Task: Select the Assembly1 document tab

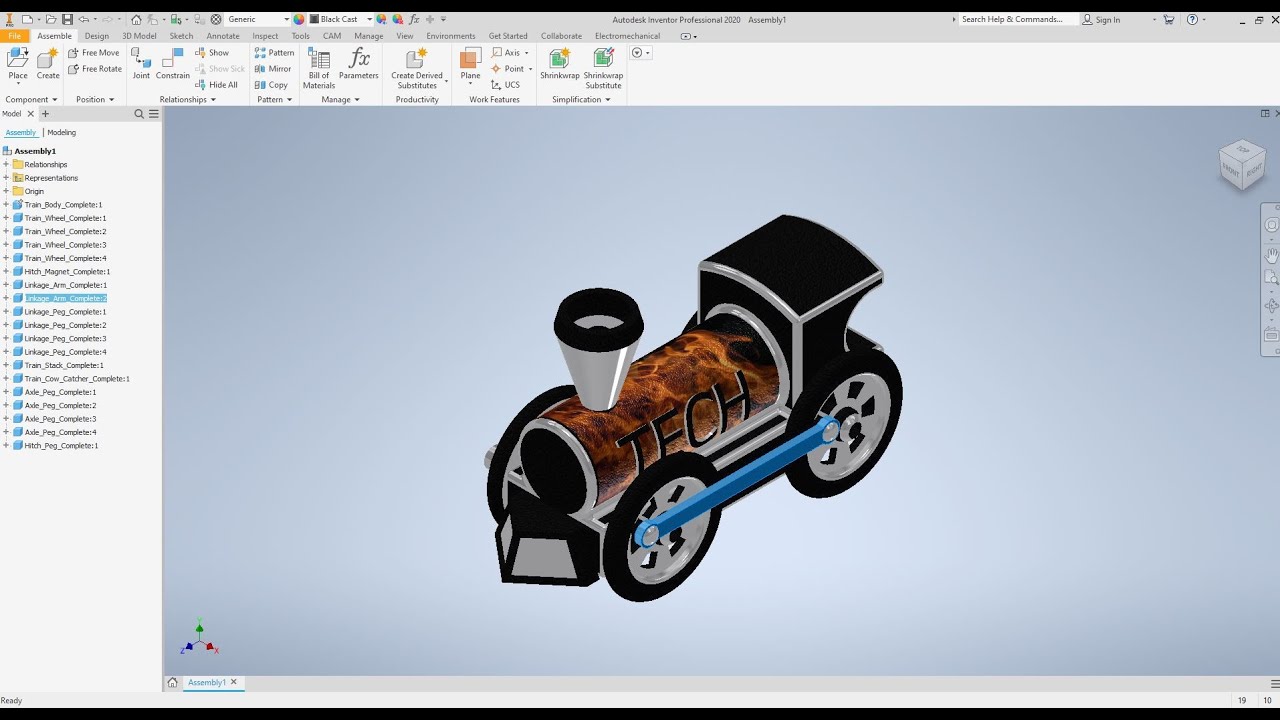Action: (x=207, y=682)
